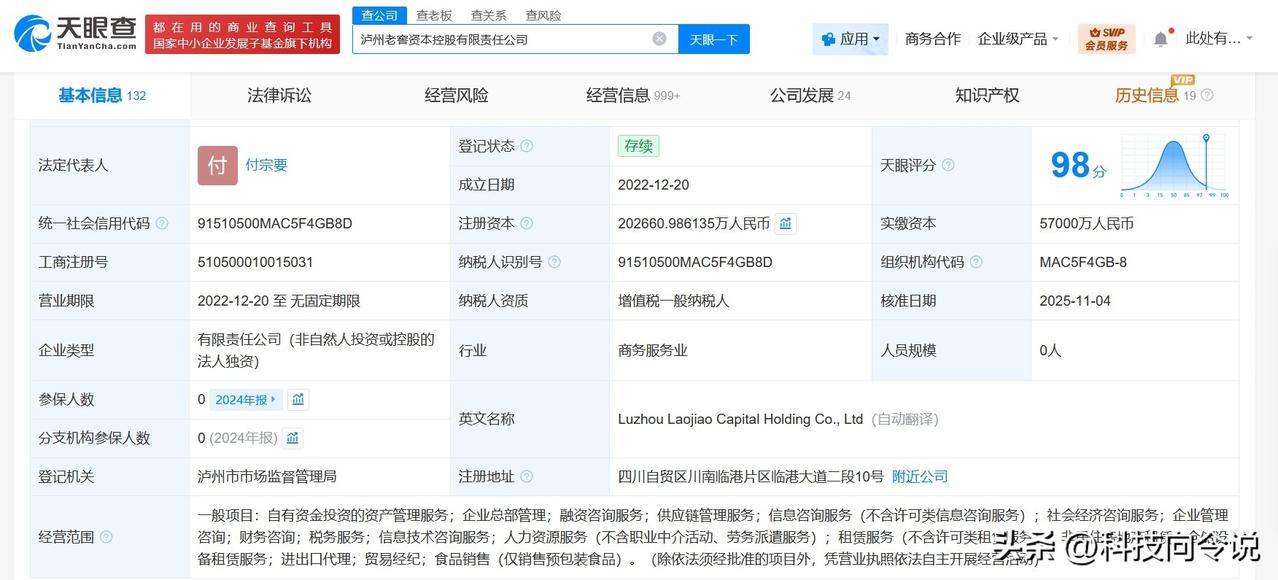
Task: Click the 经营范围 help icon
Action: click(107, 537)
